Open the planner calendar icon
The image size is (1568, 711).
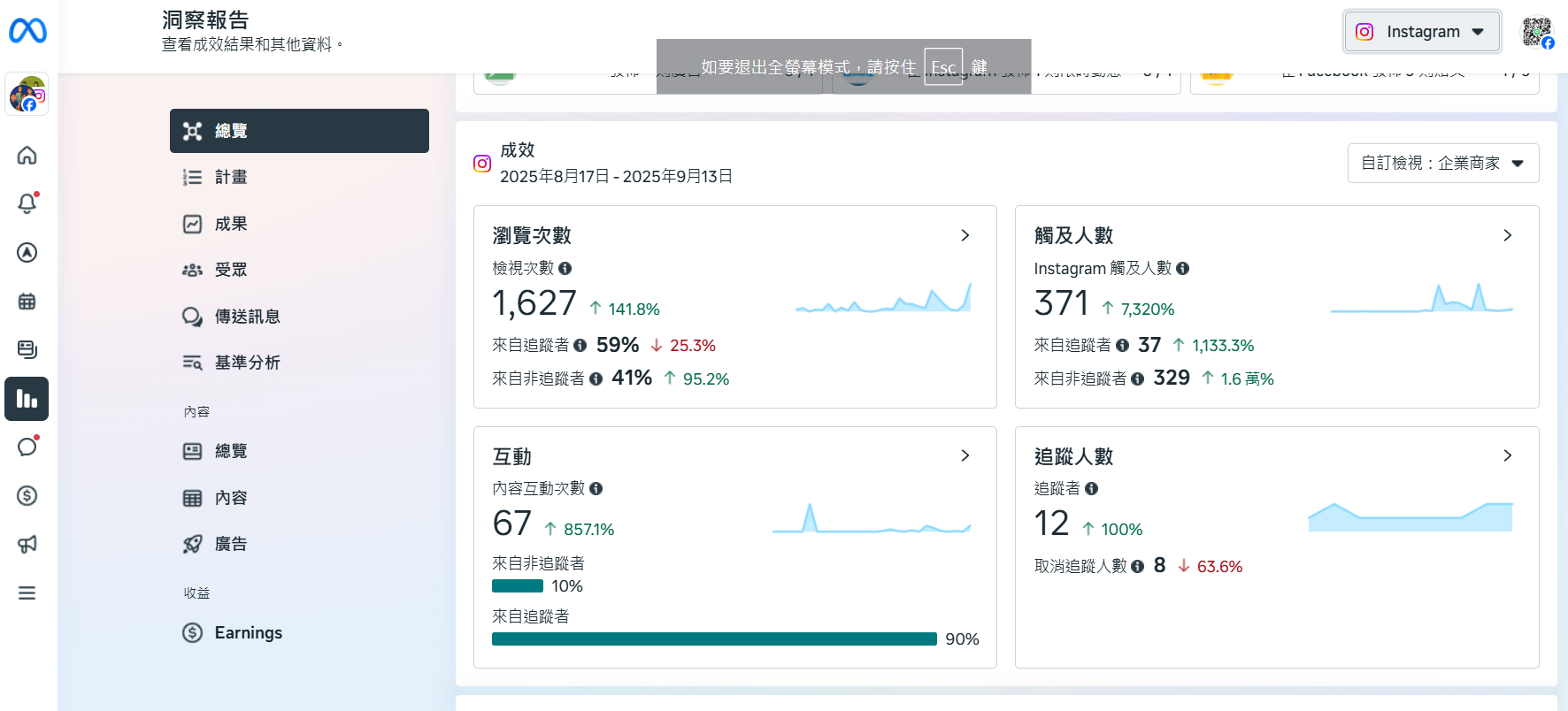pyautogui.click(x=27, y=302)
